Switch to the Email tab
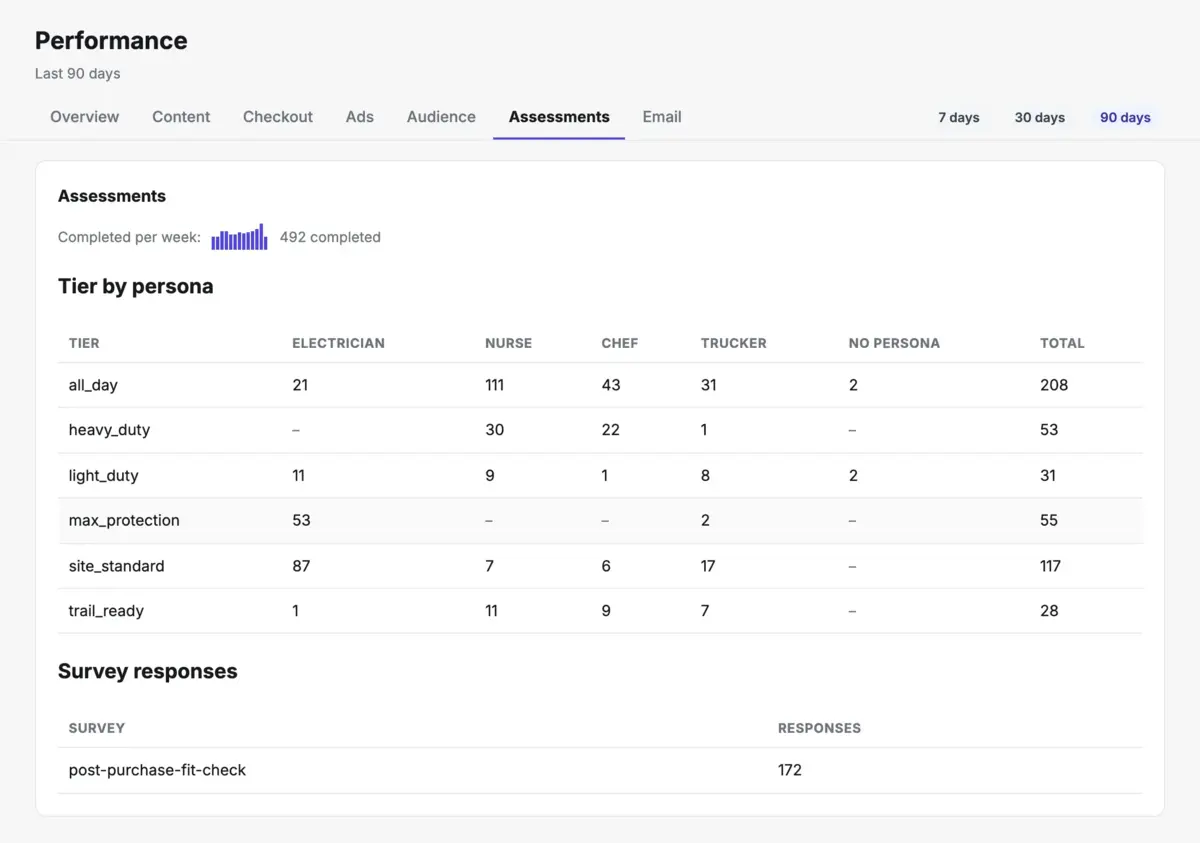1200x843 pixels. [662, 117]
